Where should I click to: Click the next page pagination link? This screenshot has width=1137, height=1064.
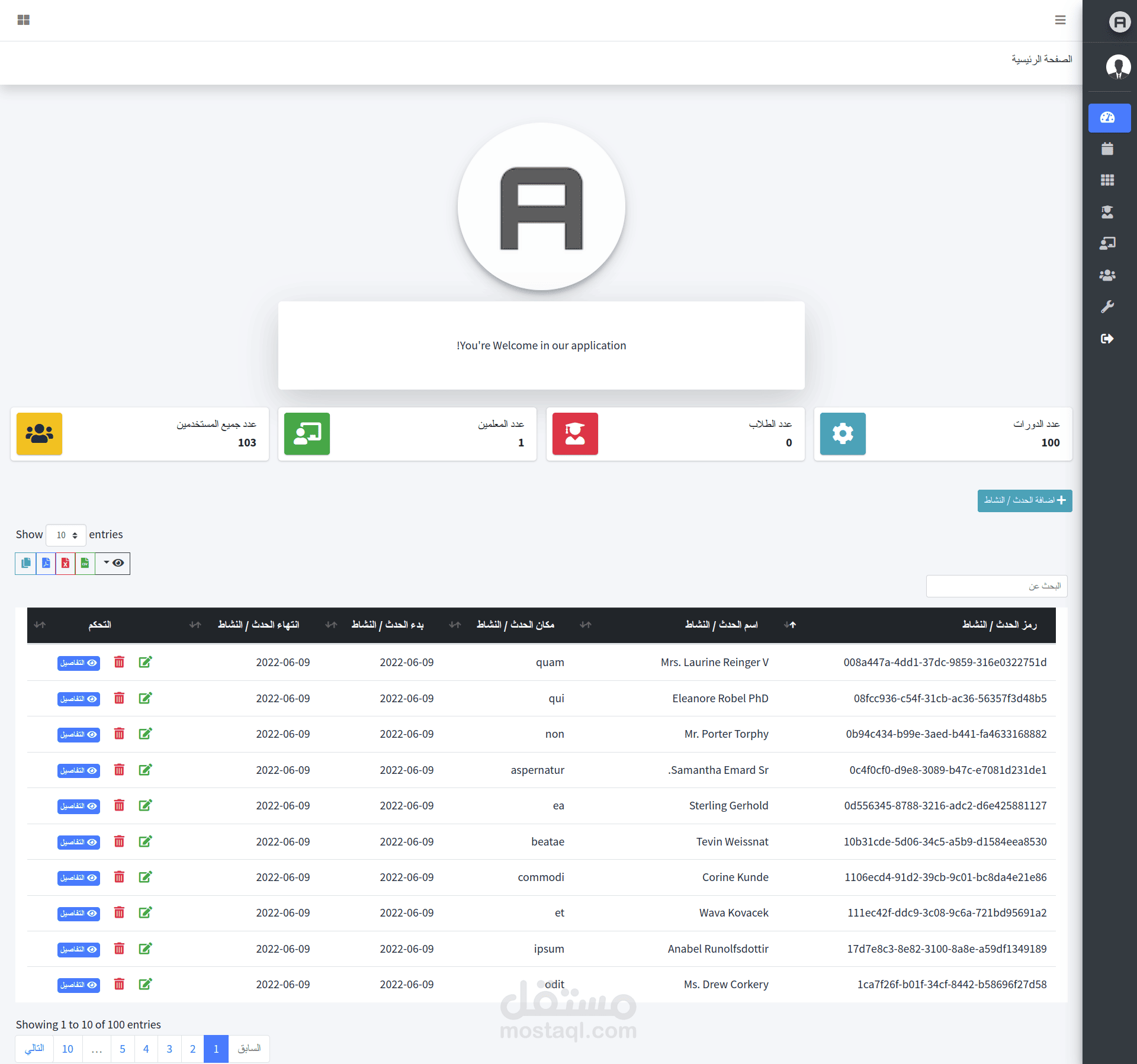(34, 1049)
